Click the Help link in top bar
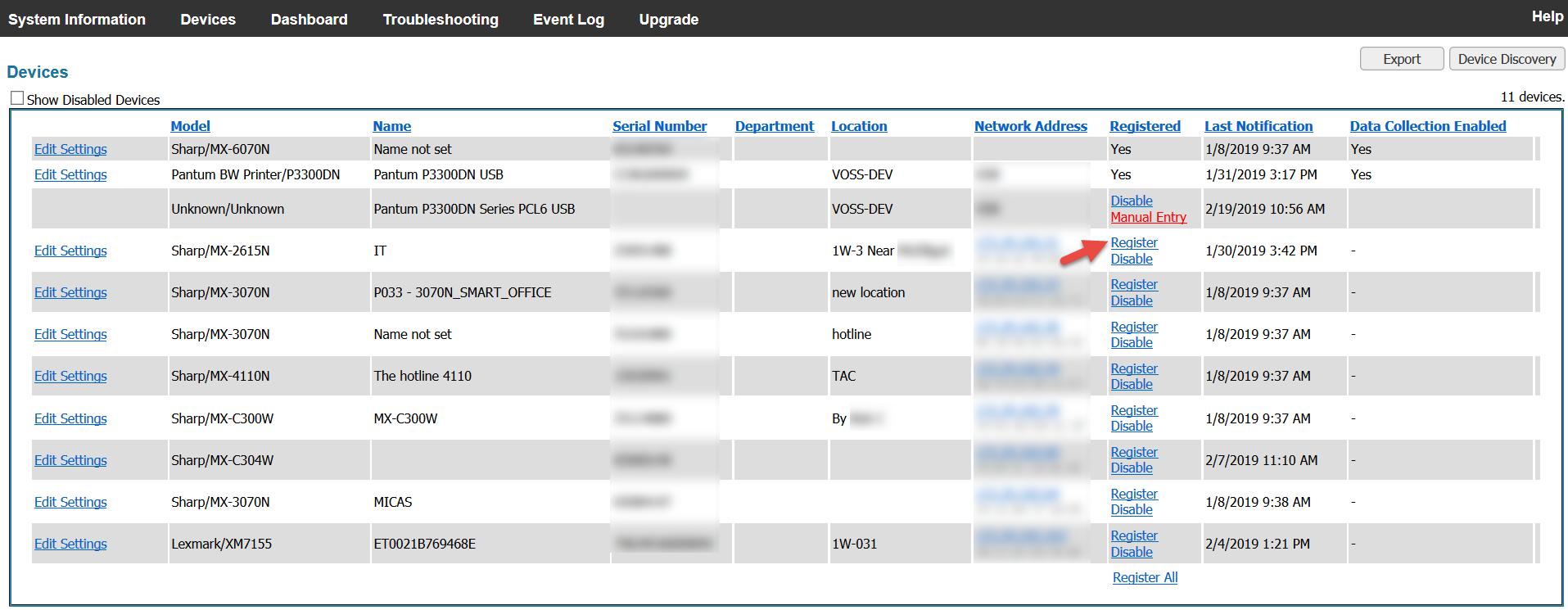Image resolution: width=1568 pixels, height=610 pixels. point(1547,16)
